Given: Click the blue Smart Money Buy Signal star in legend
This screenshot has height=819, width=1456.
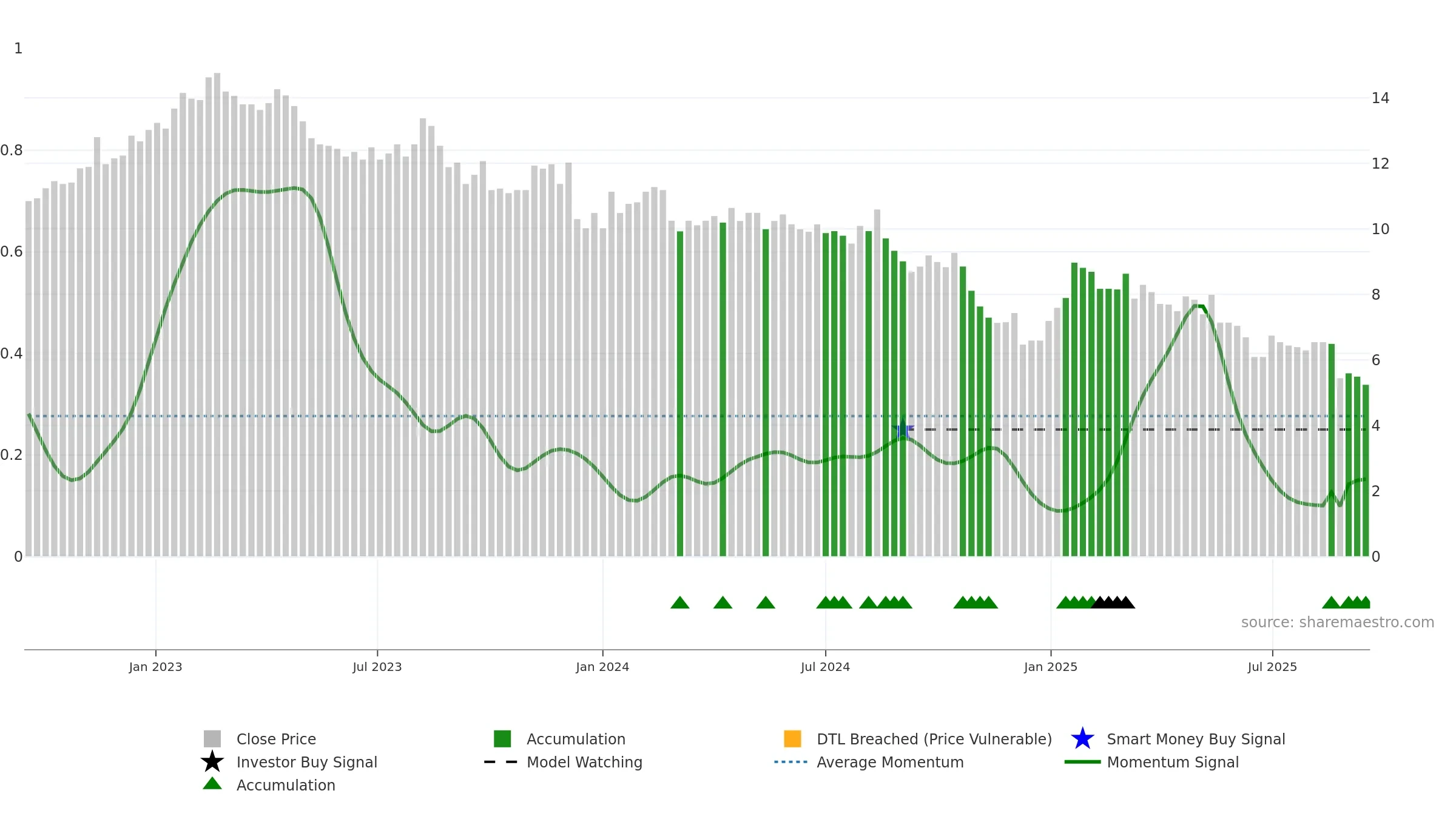Looking at the screenshot, I should 1082,739.
